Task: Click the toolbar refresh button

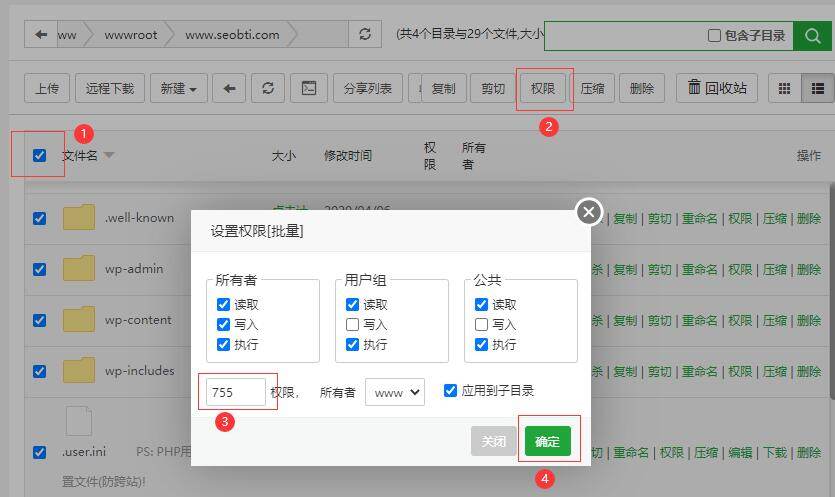Action: 268,88
